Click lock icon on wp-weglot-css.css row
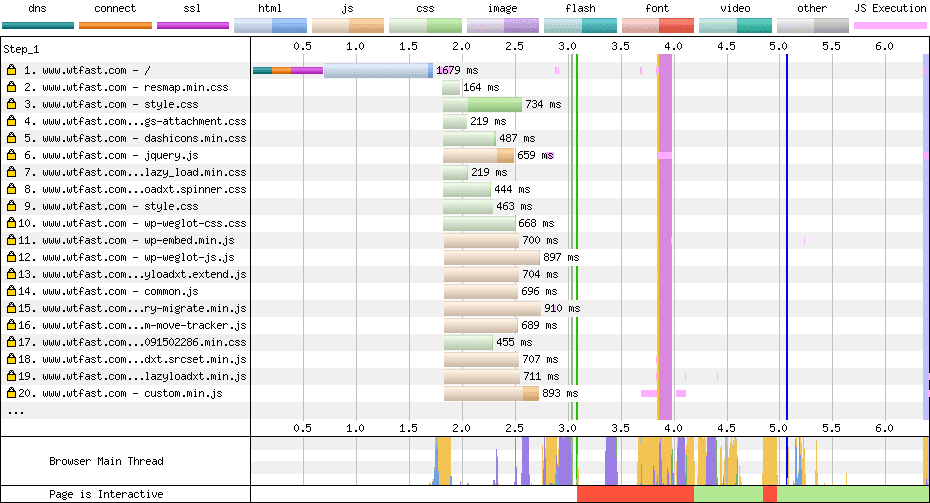The height and width of the screenshot is (503, 930). (11, 224)
